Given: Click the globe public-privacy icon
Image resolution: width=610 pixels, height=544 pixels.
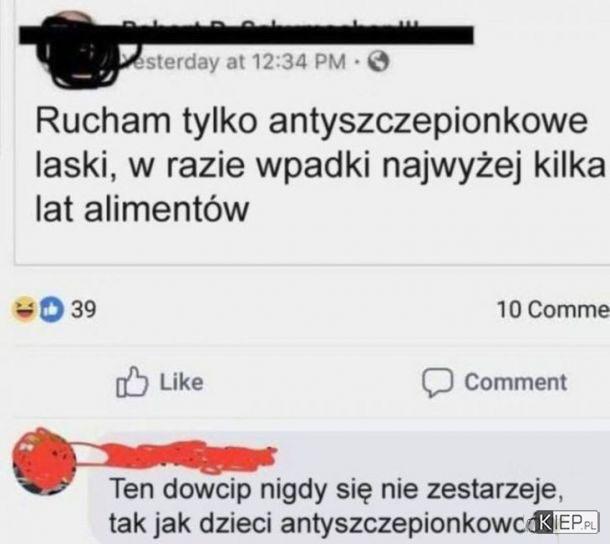Looking at the screenshot, I should pos(378,62).
